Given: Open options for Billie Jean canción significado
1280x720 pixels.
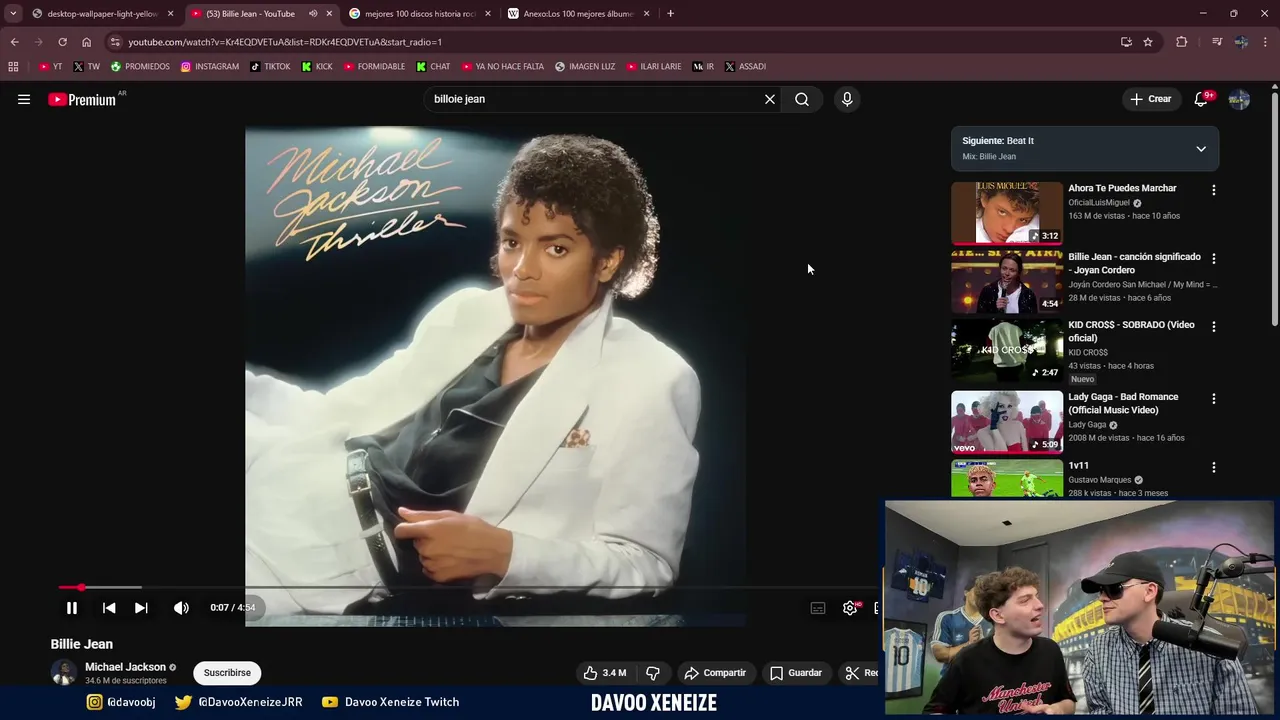Looking at the screenshot, I should pyautogui.click(x=1214, y=258).
